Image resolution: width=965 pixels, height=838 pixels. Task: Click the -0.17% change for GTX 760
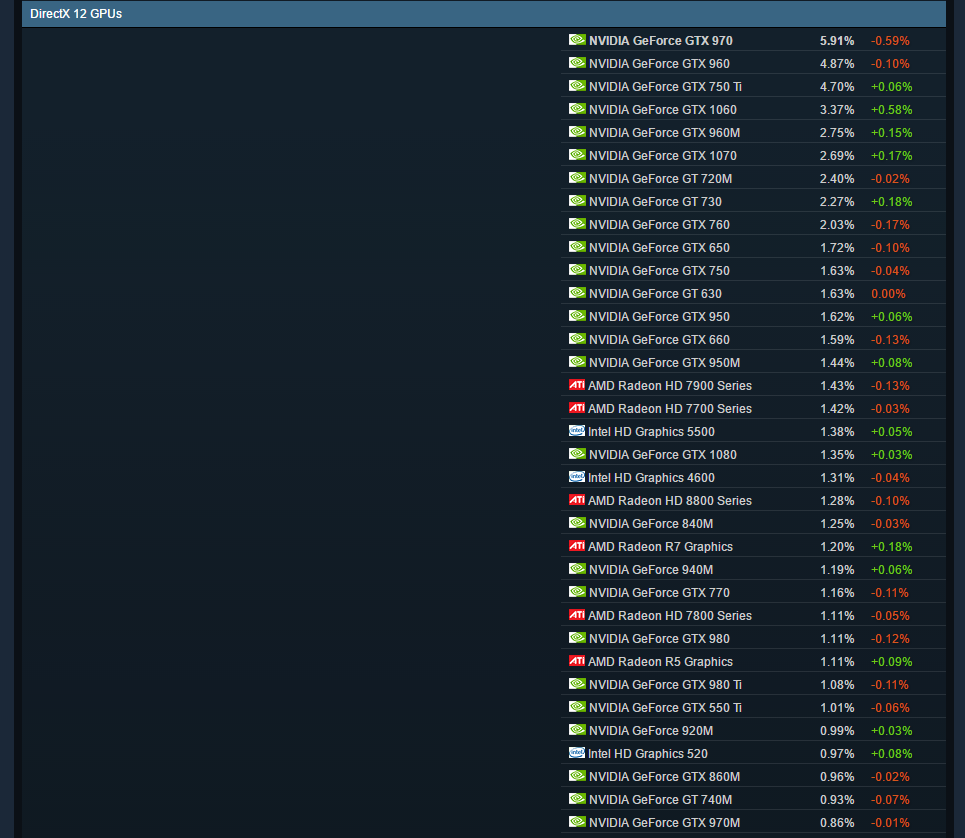890,225
